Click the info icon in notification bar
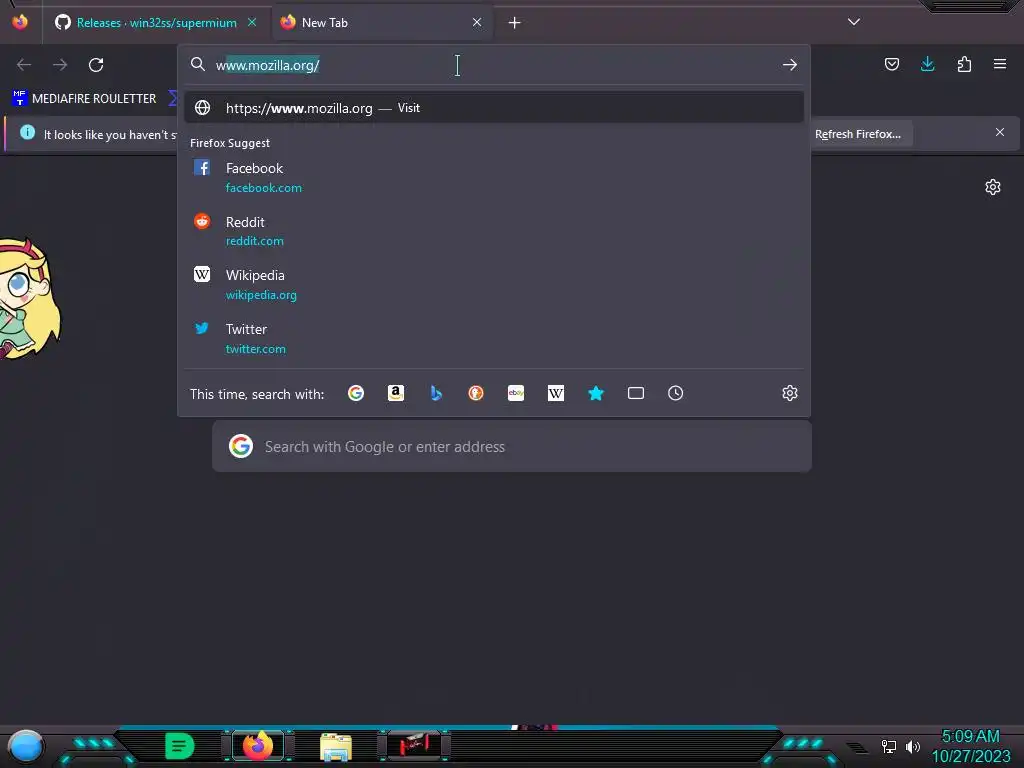 [27, 133]
